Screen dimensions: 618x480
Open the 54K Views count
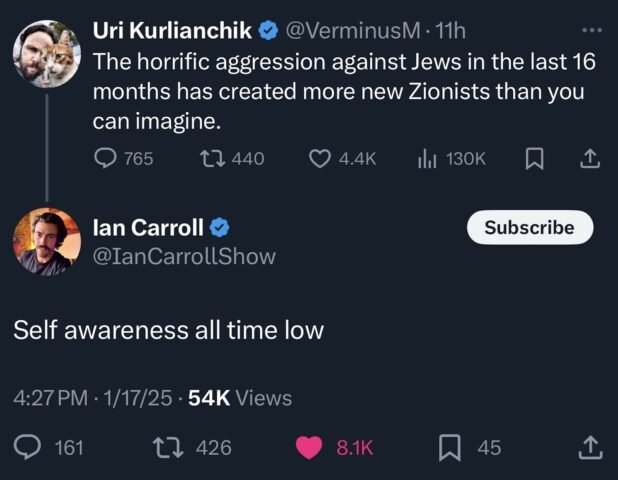pos(240,398)
